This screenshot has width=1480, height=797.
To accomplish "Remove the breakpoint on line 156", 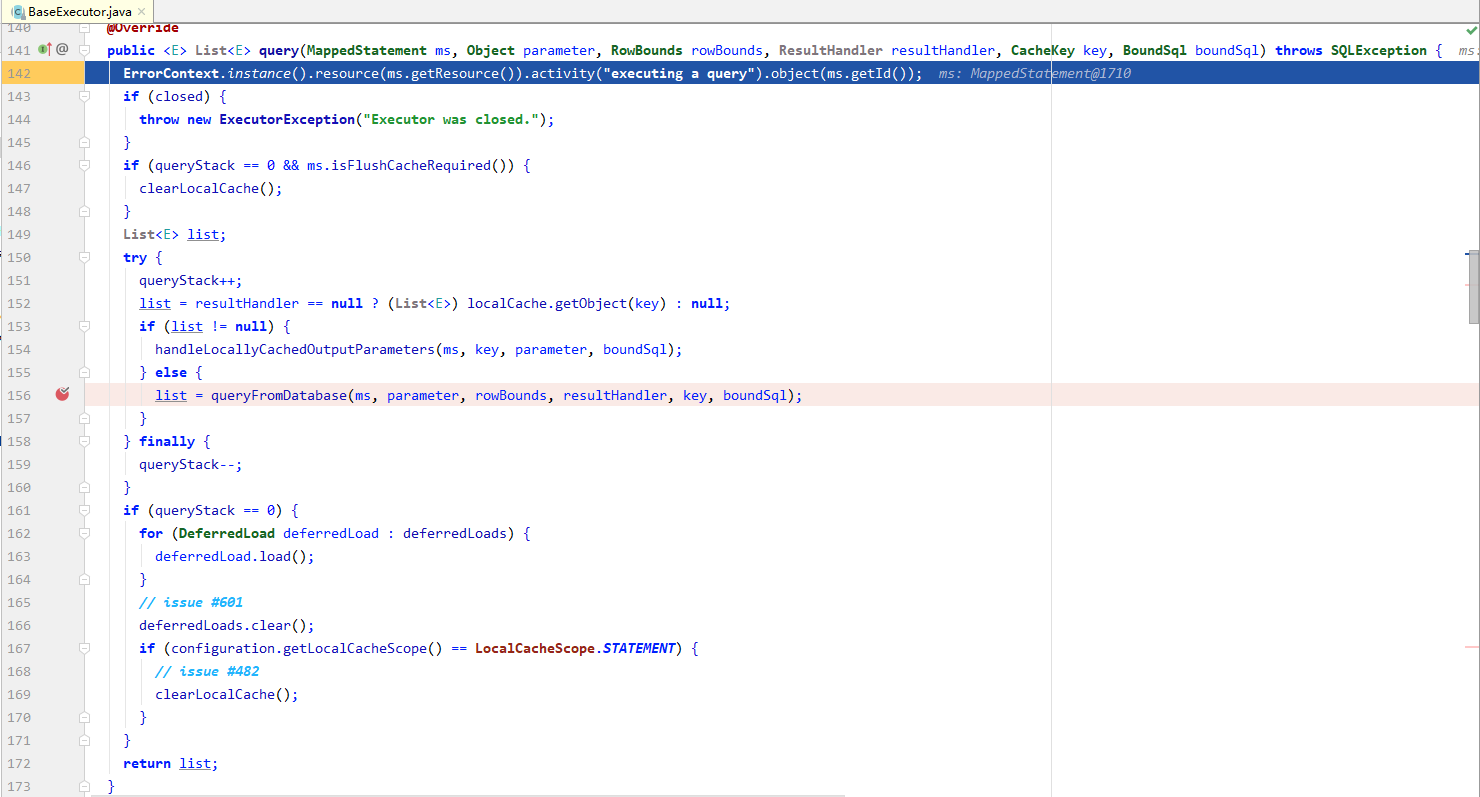I will (x=62, y=395).
